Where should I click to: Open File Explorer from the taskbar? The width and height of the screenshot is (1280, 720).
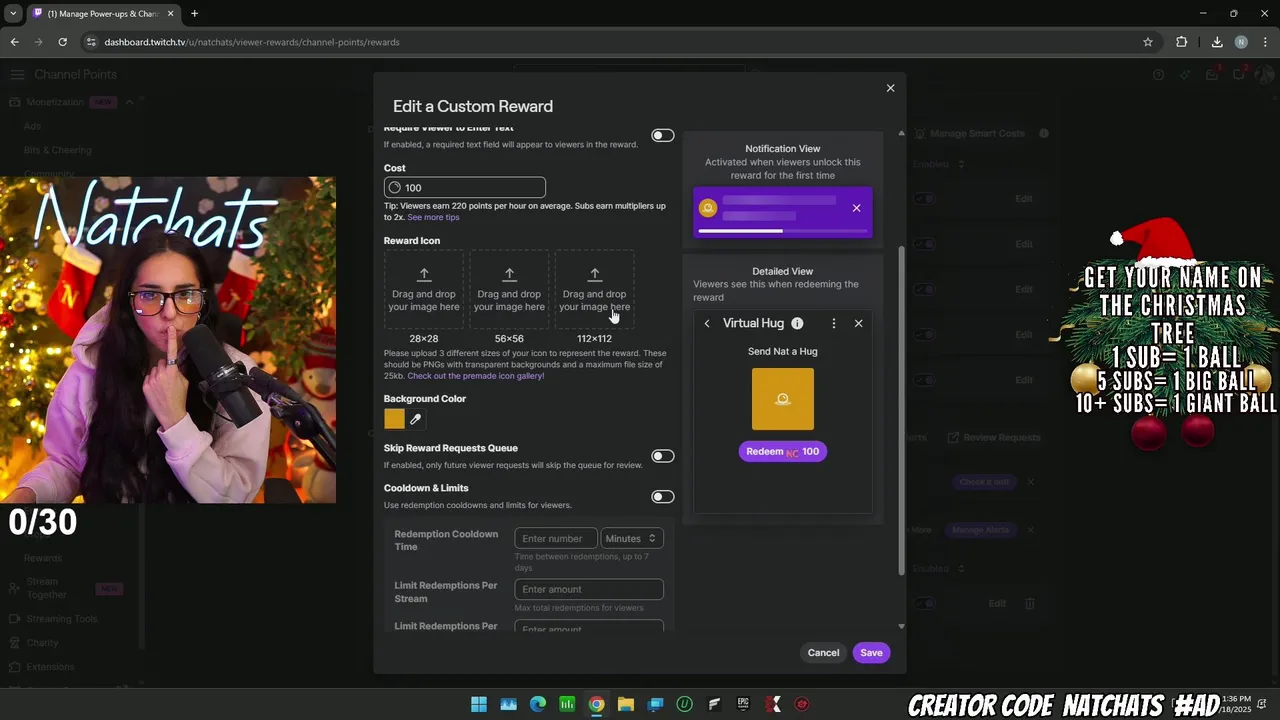tap(626, 704)
